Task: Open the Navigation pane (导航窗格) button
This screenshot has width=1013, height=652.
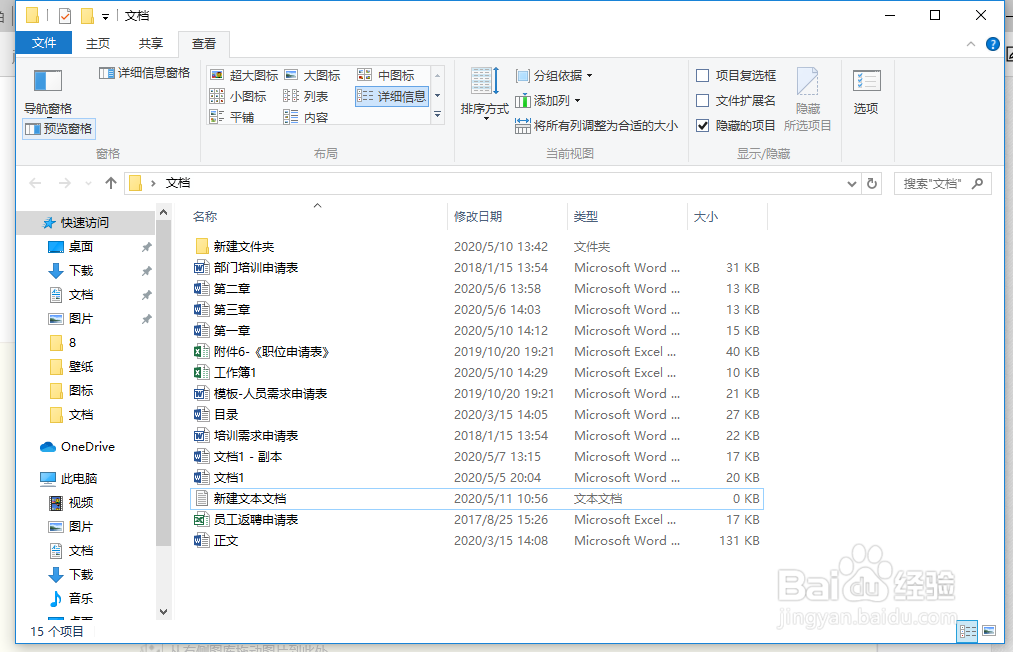Action: 48,92
